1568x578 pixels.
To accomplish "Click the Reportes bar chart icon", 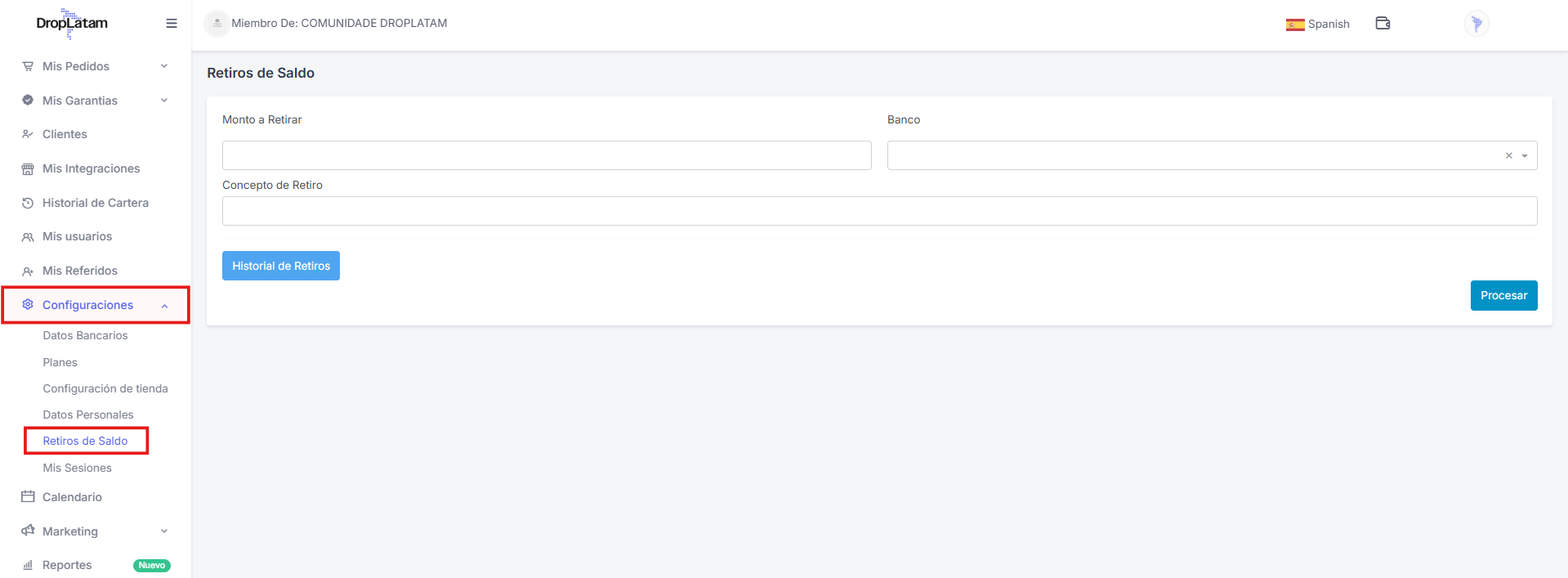I will (x=28, y=565).
